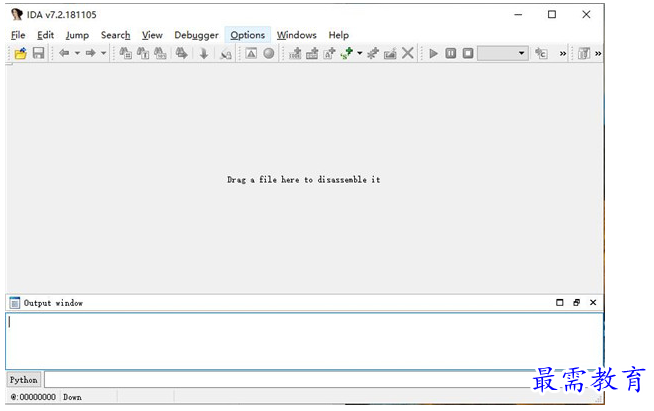Click the X delete toolbar icon
The image size is (654, 411).
point(408,53)
